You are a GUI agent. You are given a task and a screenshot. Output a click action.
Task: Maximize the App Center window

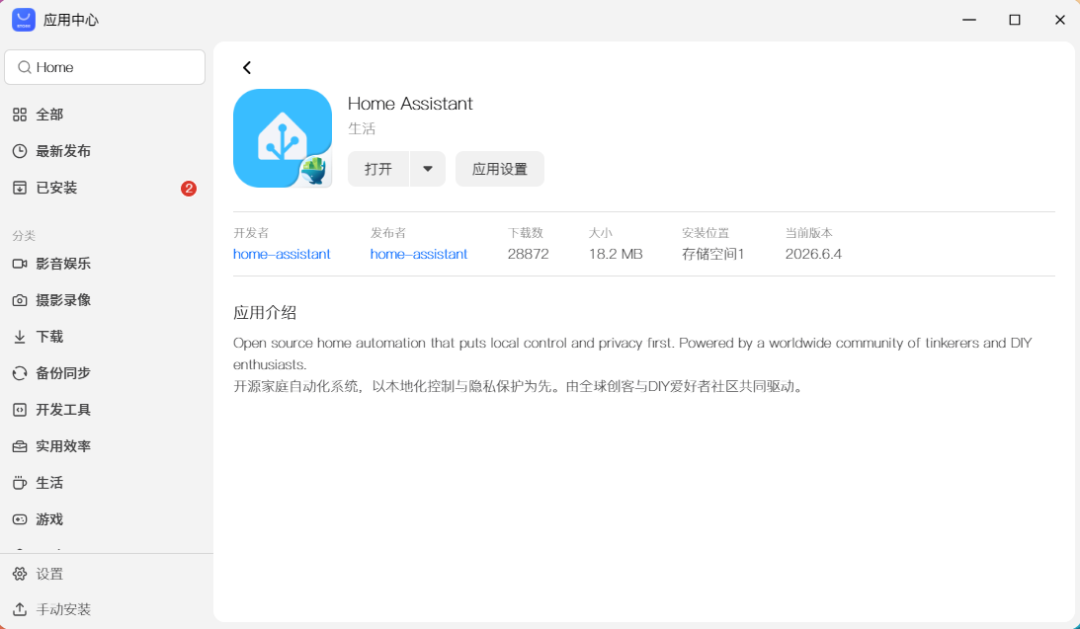tap(1015, 20)
